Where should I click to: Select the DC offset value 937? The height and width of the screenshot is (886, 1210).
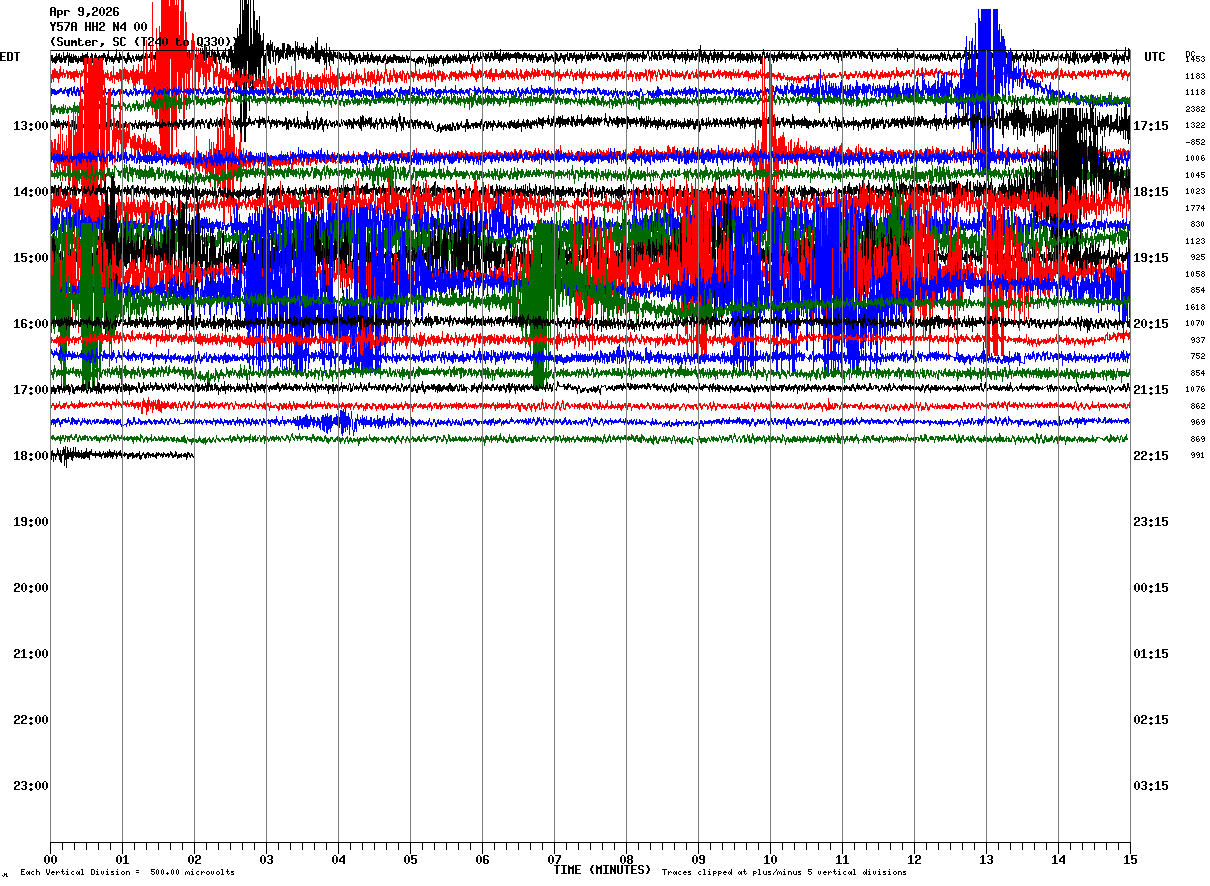pos(1197,340)
